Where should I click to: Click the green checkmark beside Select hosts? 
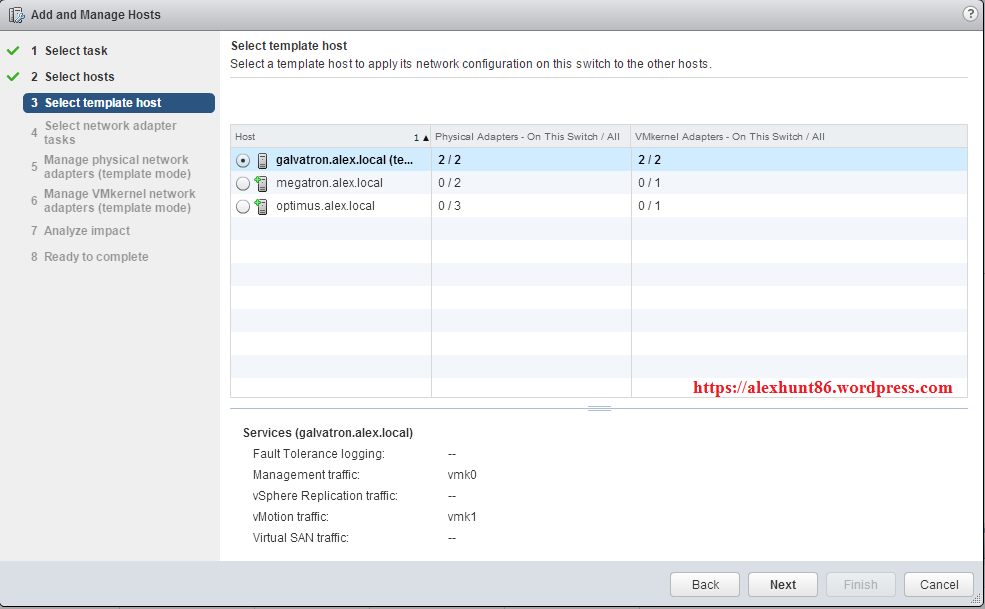click(x=13, y=77)
